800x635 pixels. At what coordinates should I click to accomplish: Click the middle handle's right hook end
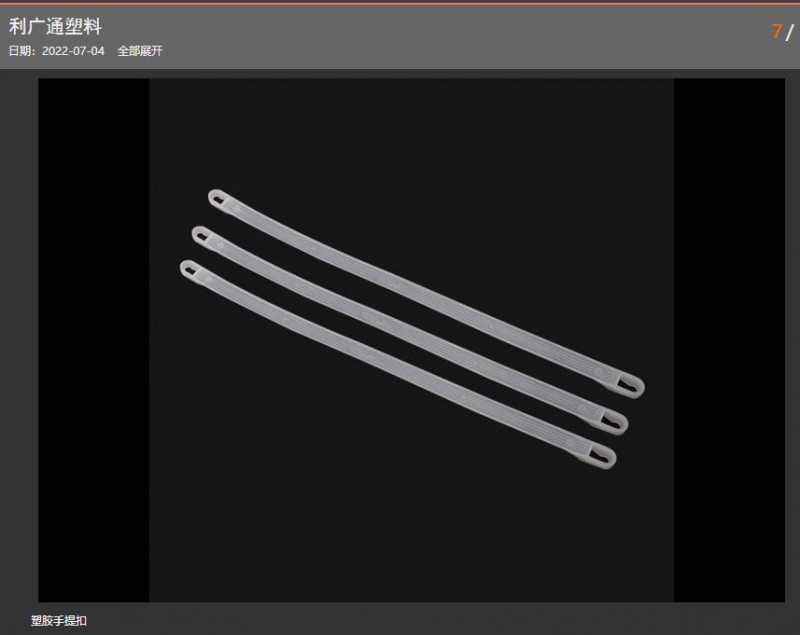(613, 421)
